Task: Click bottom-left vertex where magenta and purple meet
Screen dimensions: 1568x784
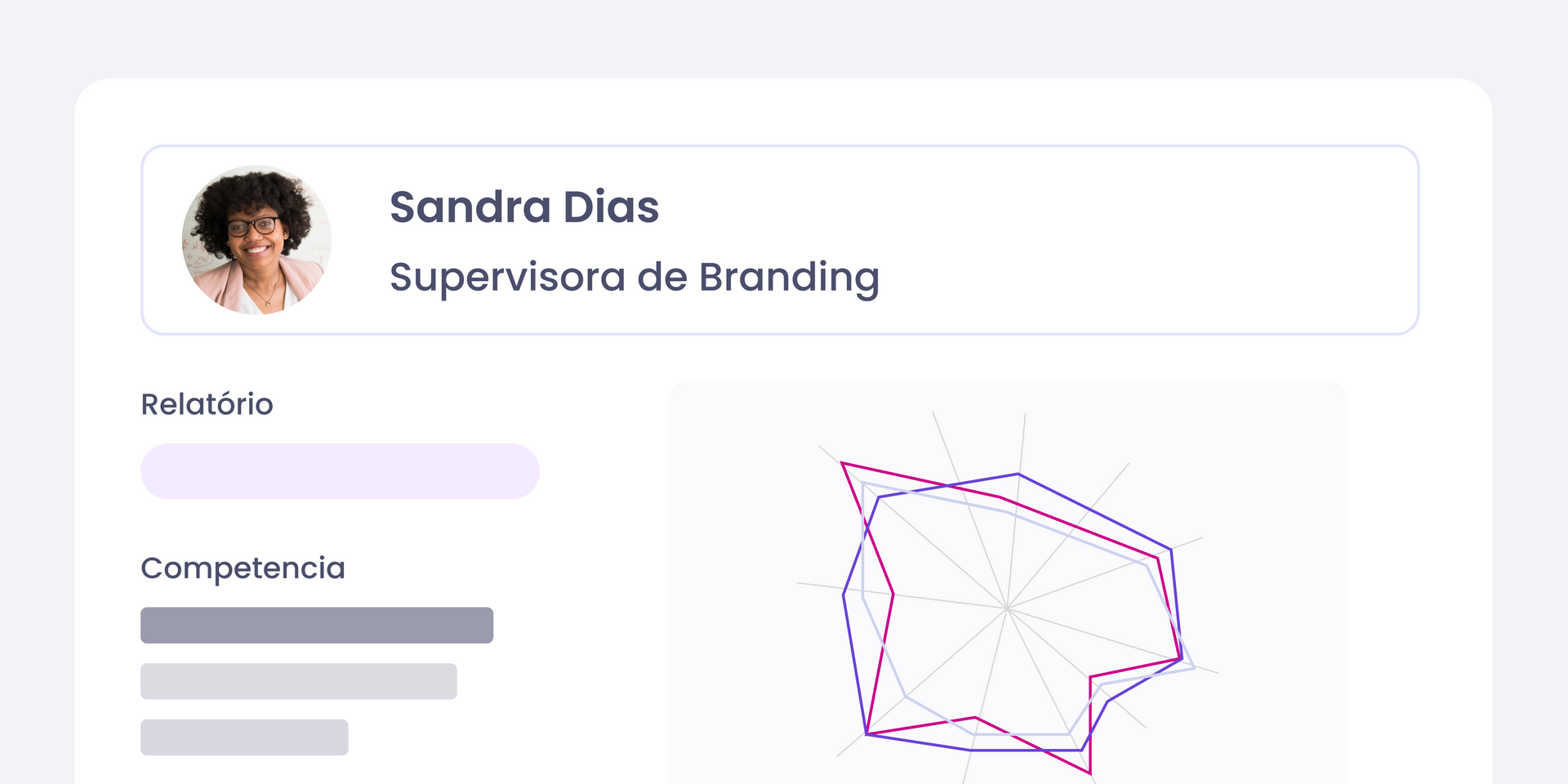Action: click(x=866, y=734)
